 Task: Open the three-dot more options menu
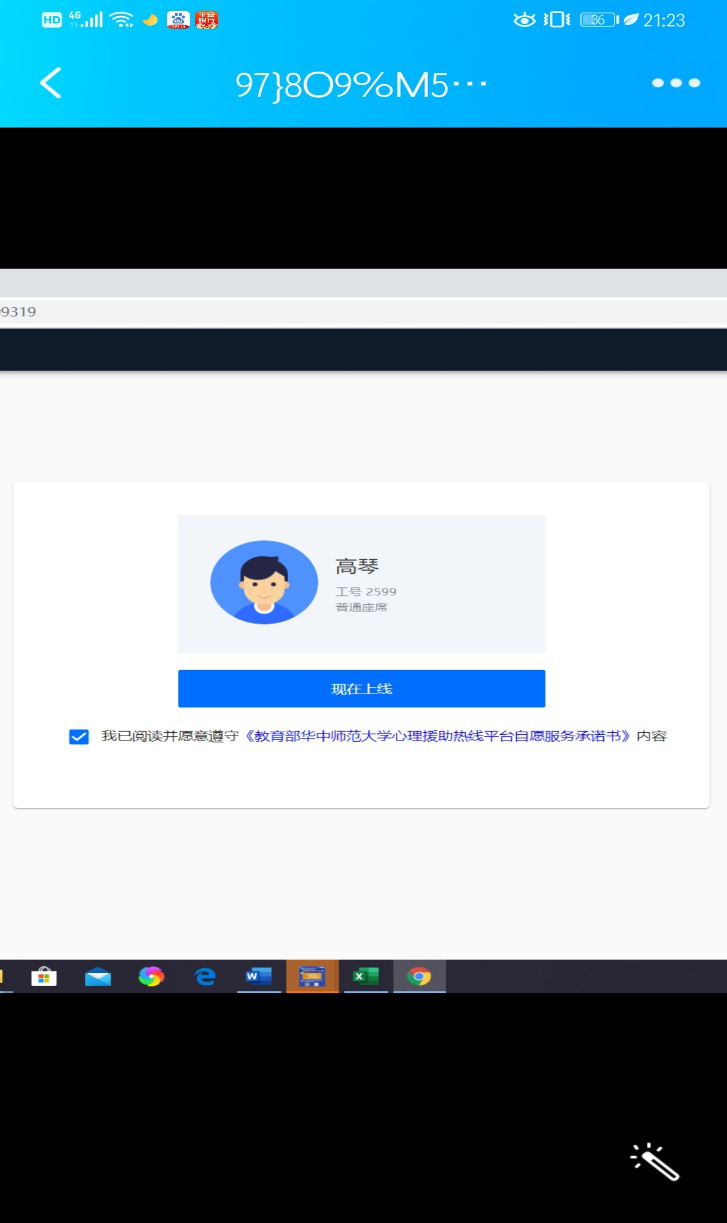pyautogui.click(x=676, y=83)
